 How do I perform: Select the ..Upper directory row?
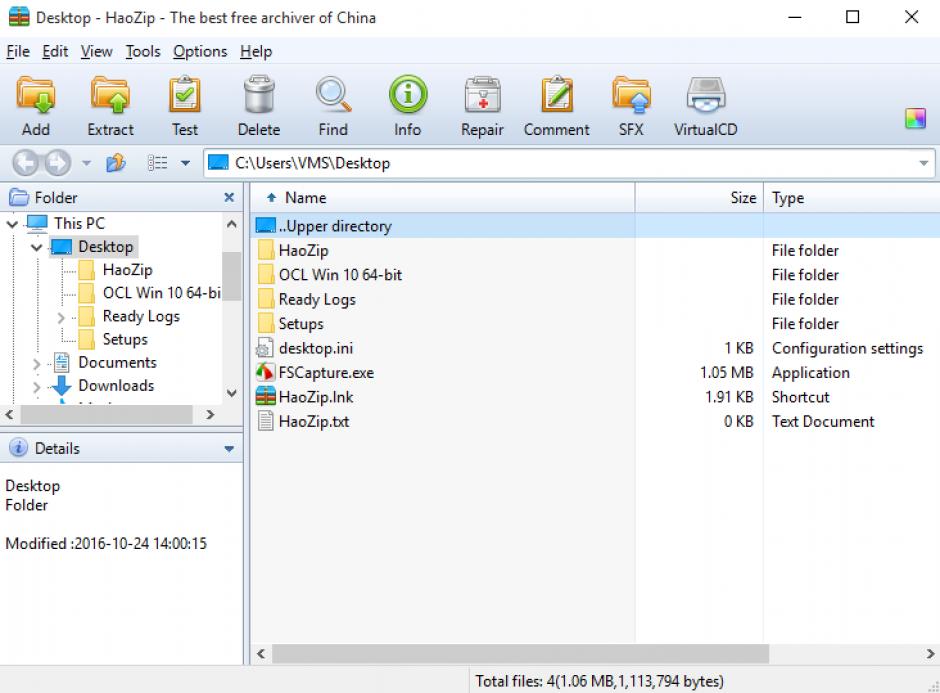[x=595, y=226]
